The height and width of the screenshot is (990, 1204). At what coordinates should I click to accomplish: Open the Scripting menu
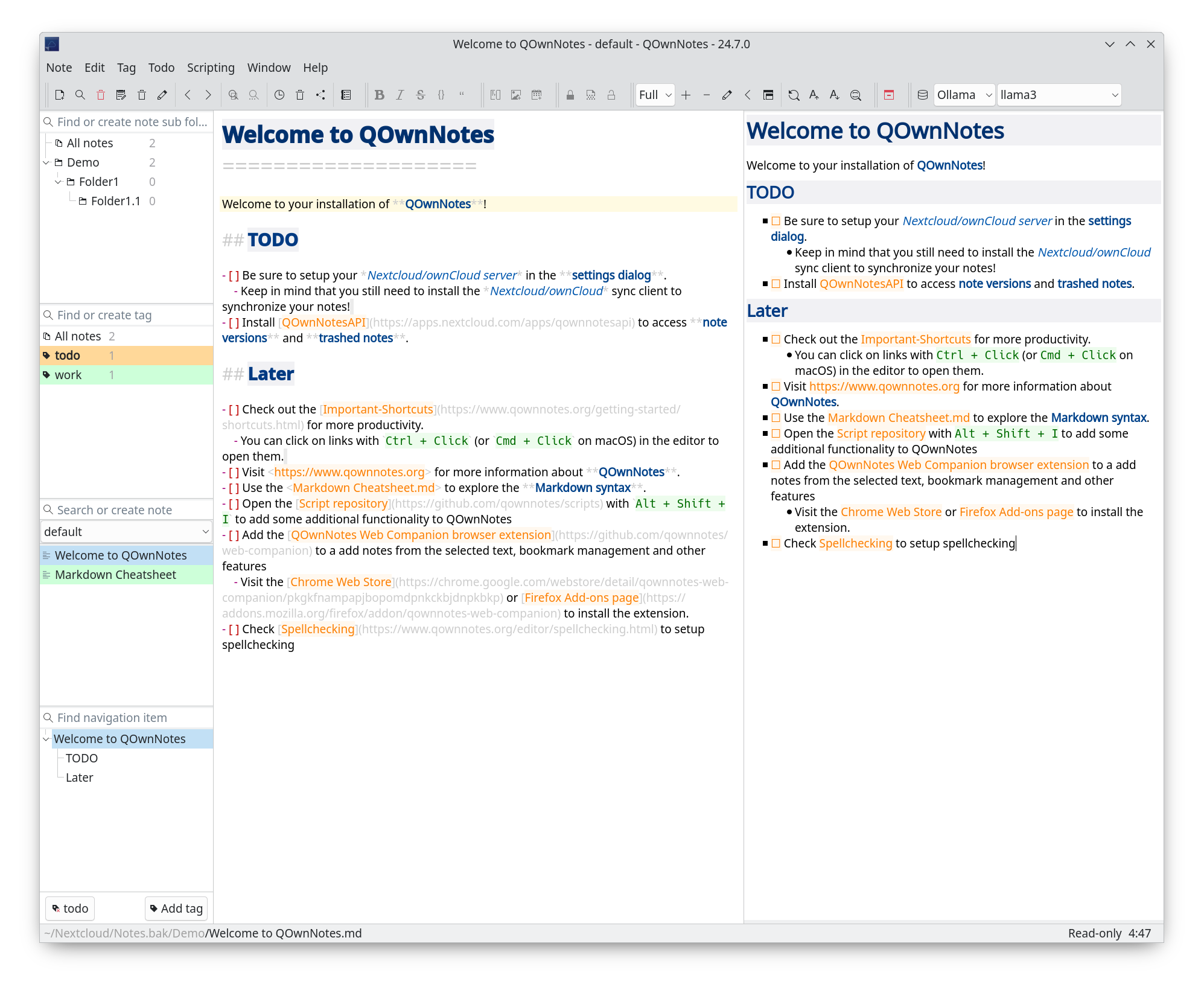pyautogui.click(x=211, y=68)
